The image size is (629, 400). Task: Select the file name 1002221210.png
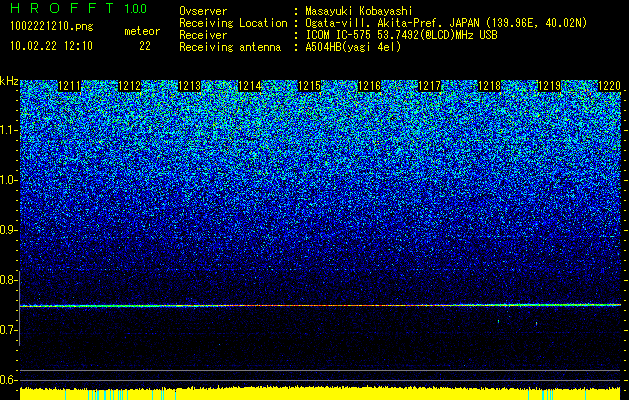[52, 27]
